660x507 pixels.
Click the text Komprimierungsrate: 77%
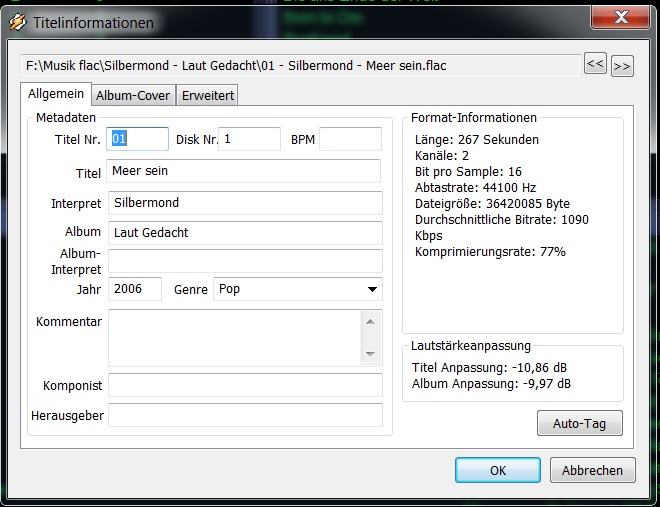(490, 252)
